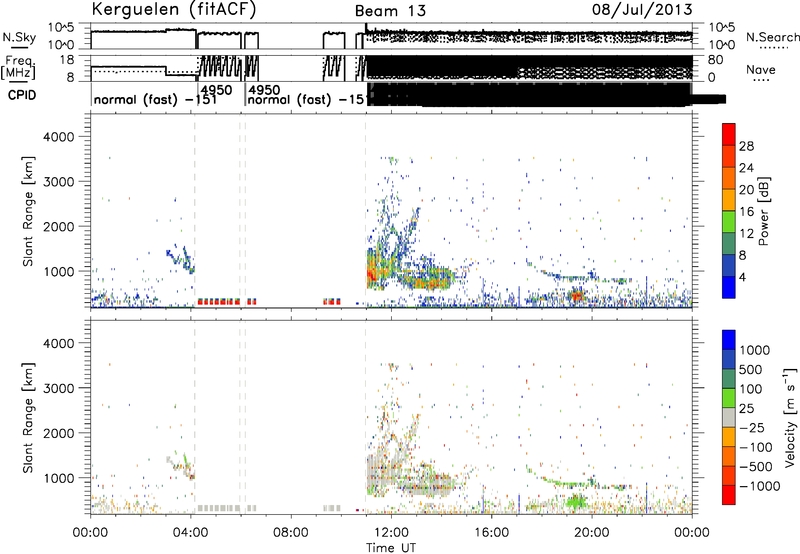Pick the gray segment of Velocity colorbar
Viewport: 800px width, 554px height.
[x=729, y=417]
